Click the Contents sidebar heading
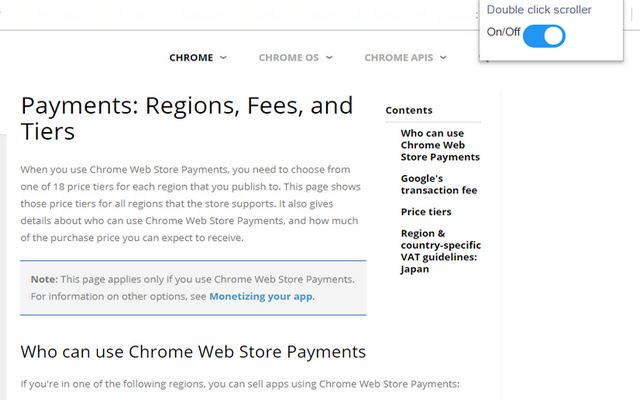Image resolution: width=640 pixels, height=400 pixels. click(409, 110)
